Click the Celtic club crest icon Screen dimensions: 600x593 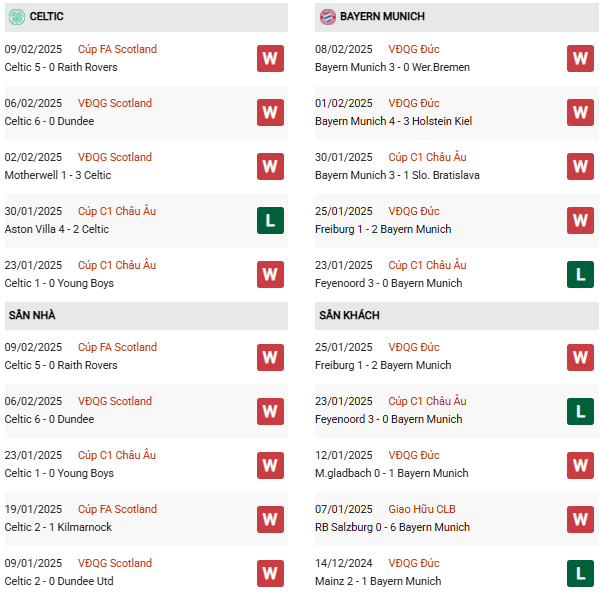coord(17,17)
